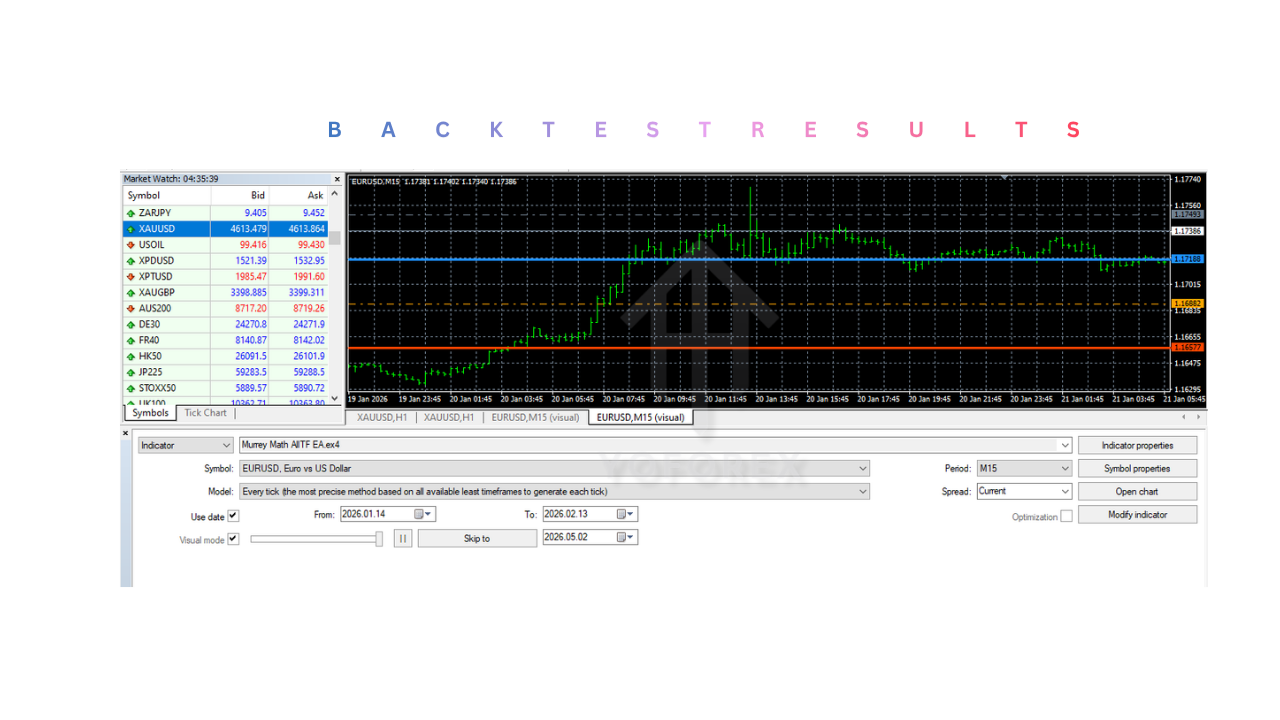Click the Skip to button
The image size is (1280, 720).
point(477,538)
